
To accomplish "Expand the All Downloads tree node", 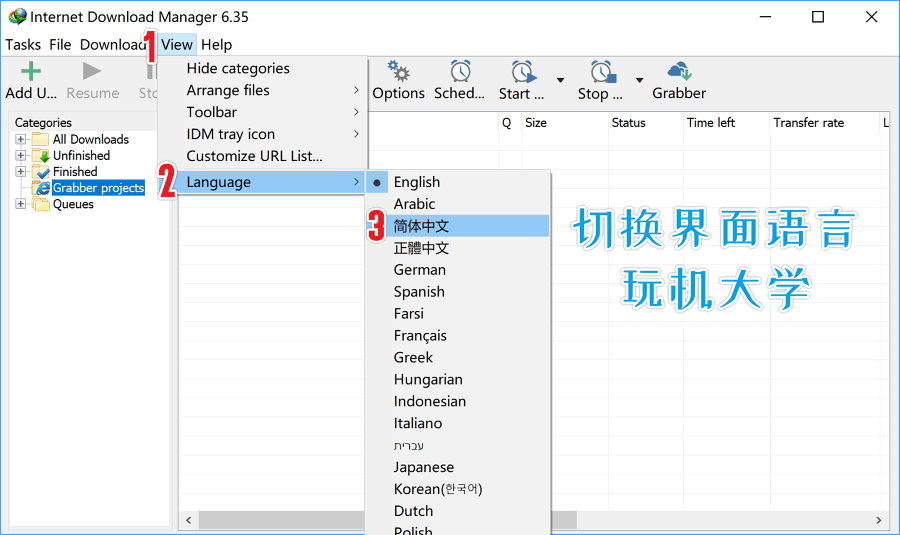I will (20, 140).
